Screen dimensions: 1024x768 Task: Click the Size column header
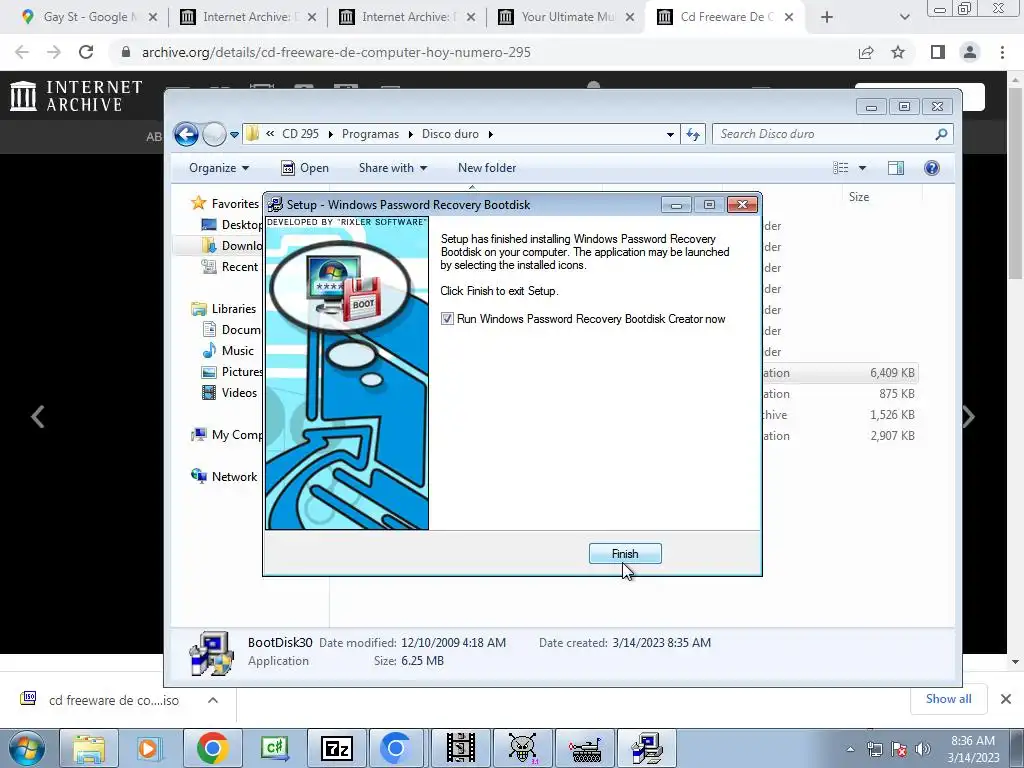coord(859,197)
